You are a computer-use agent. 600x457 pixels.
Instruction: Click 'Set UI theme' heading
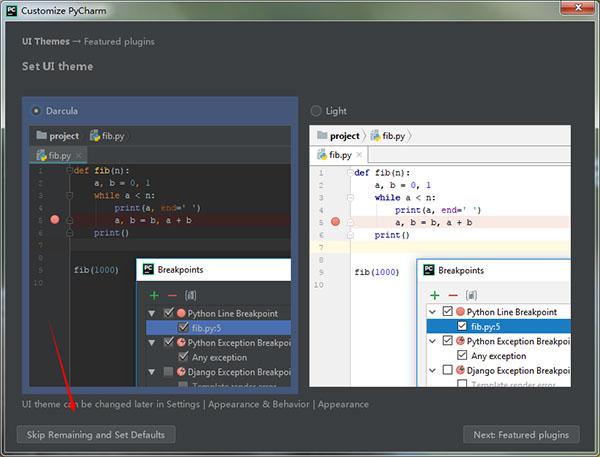click(x=57, y=66)
